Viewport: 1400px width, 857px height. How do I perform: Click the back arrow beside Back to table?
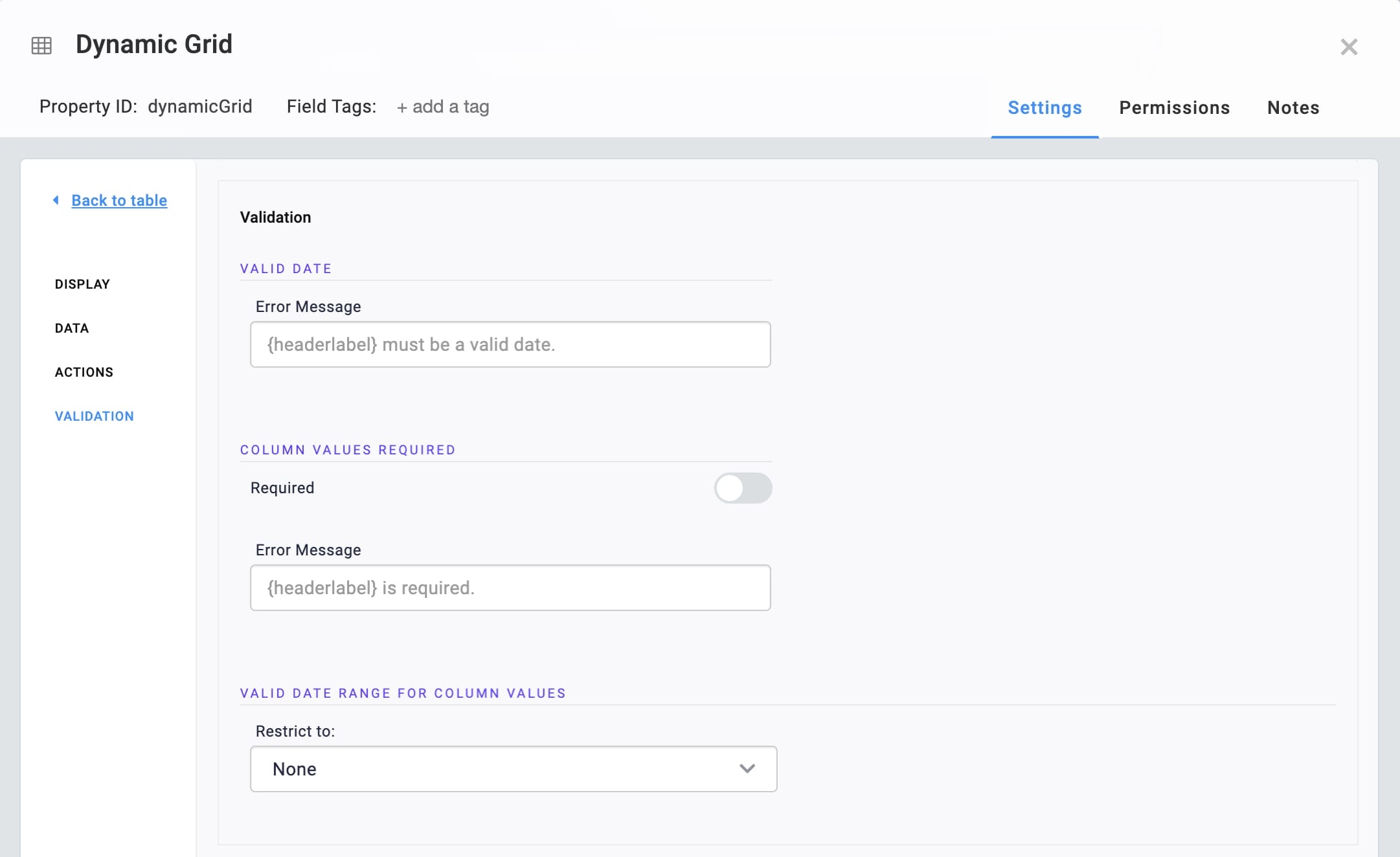click(56, 200)
